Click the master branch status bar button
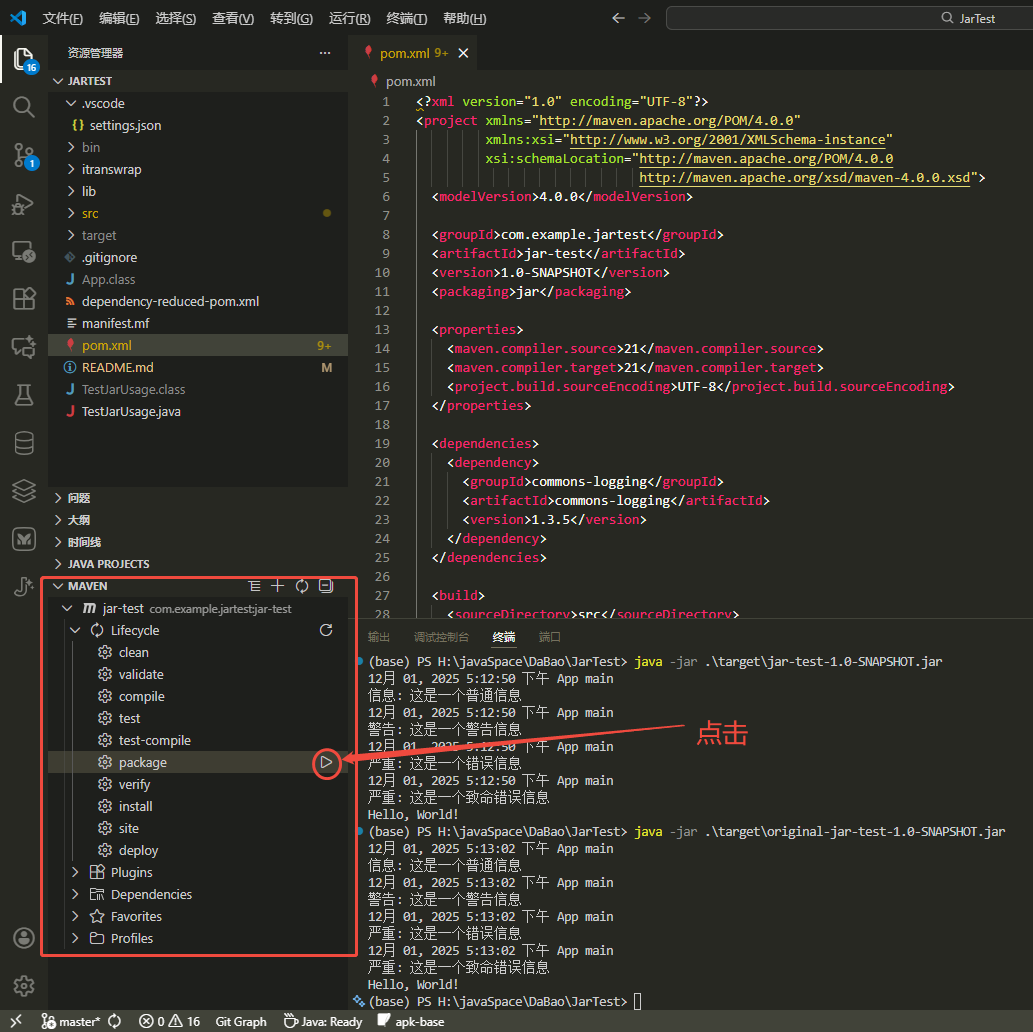Viewport: 1033px width, 1032px height. [71, 1021]
